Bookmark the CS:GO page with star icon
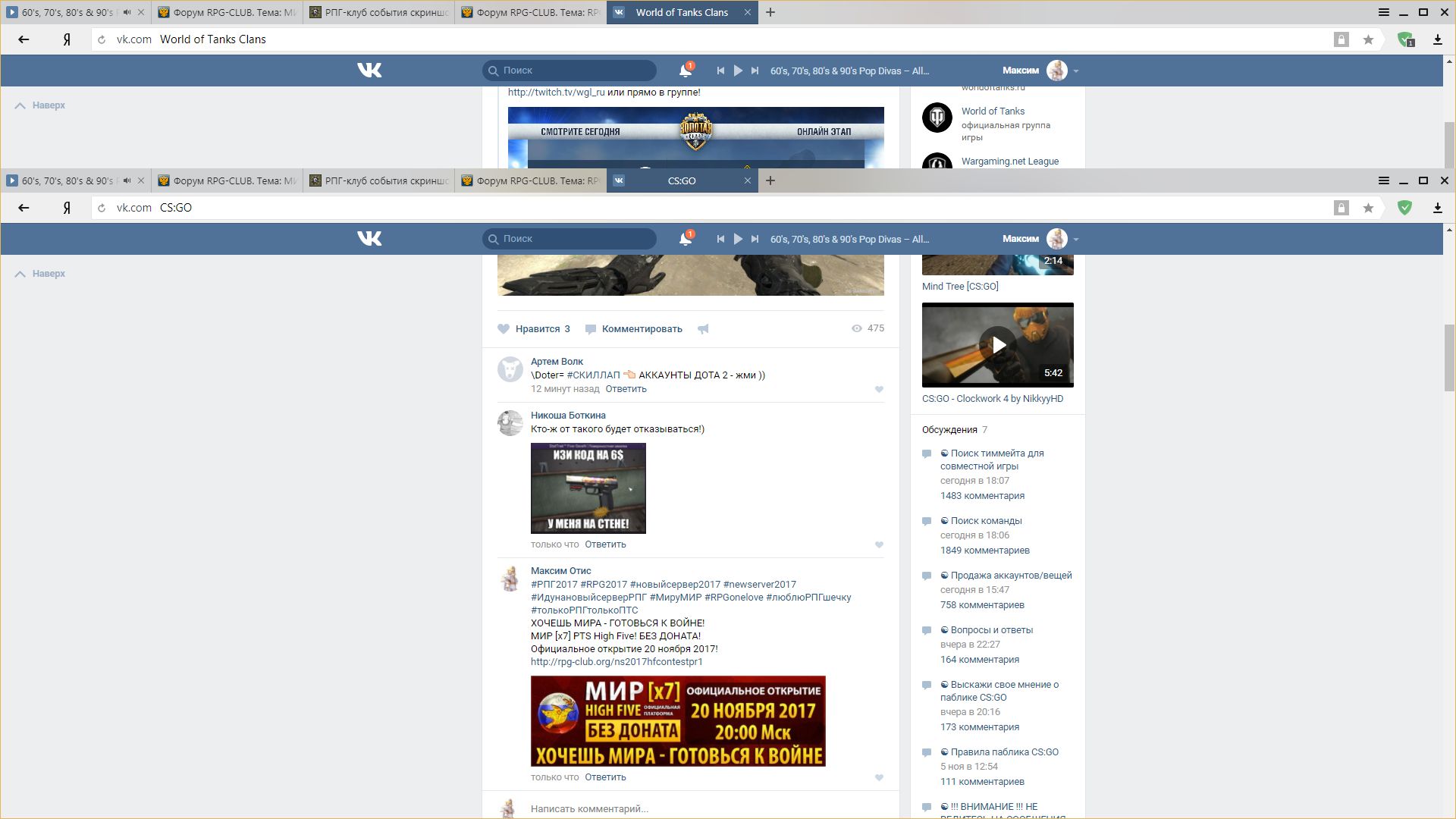 coord(1368,208)
